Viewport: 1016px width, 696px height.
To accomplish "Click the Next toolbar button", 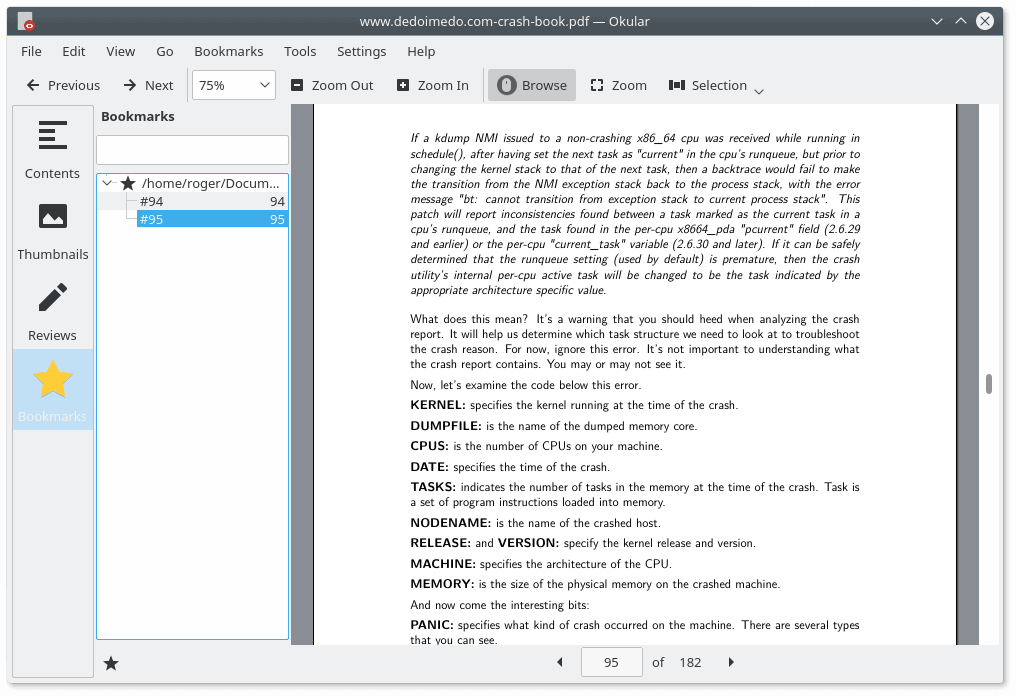I will coord(148,85).
